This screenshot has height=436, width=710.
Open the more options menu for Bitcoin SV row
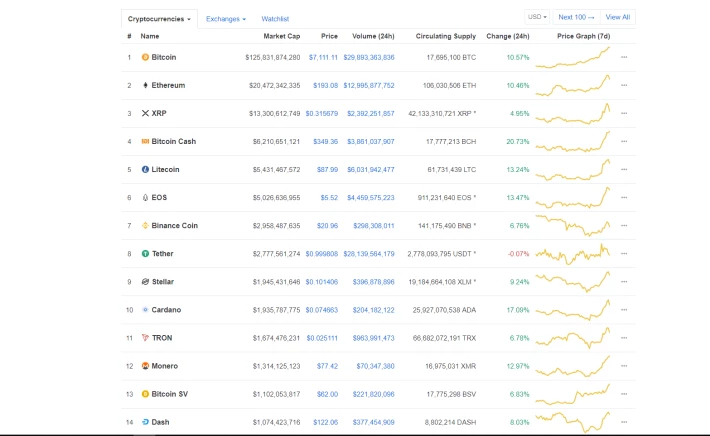624,394
